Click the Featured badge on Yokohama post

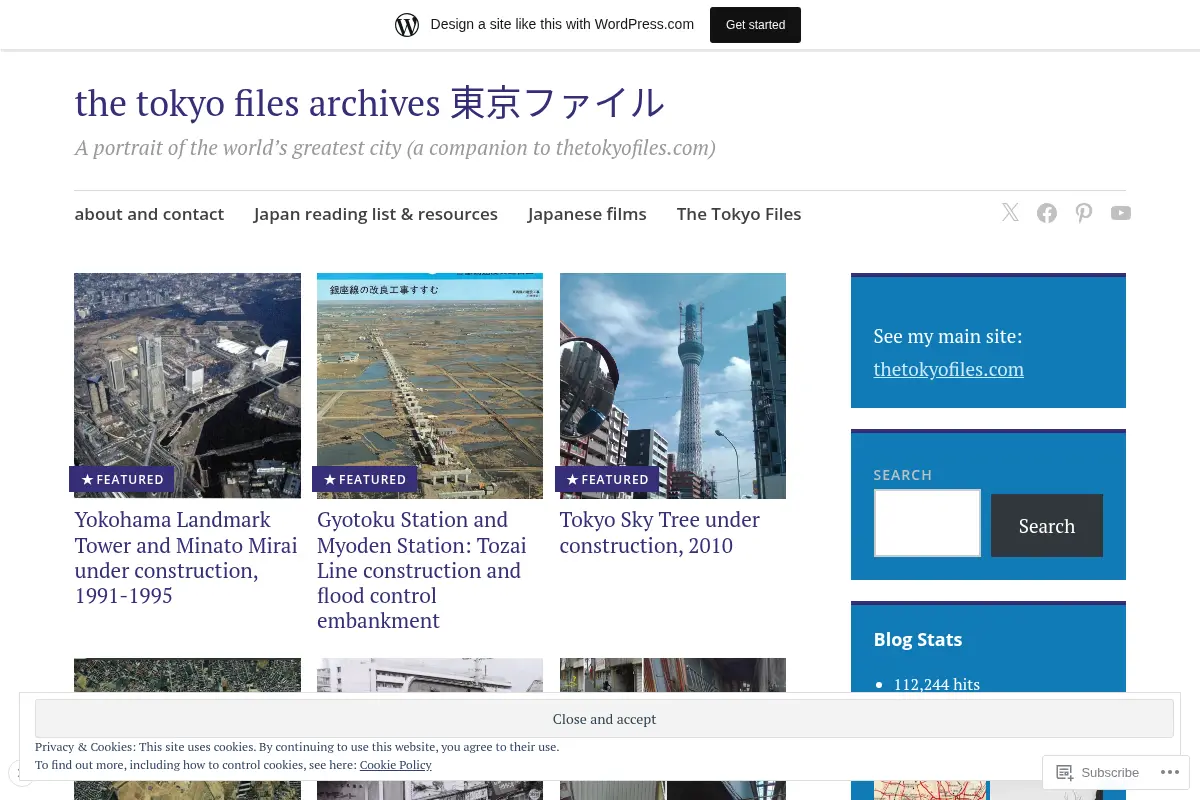(x=122, y=479)
